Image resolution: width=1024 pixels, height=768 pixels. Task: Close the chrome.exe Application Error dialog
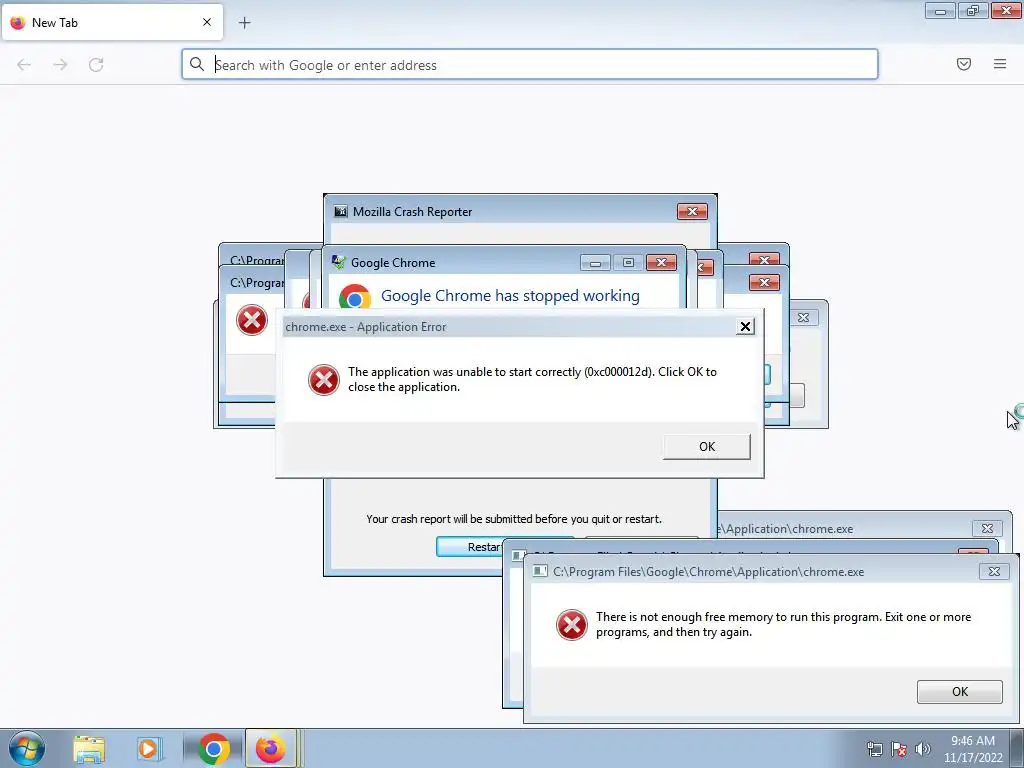click(745, 327)
